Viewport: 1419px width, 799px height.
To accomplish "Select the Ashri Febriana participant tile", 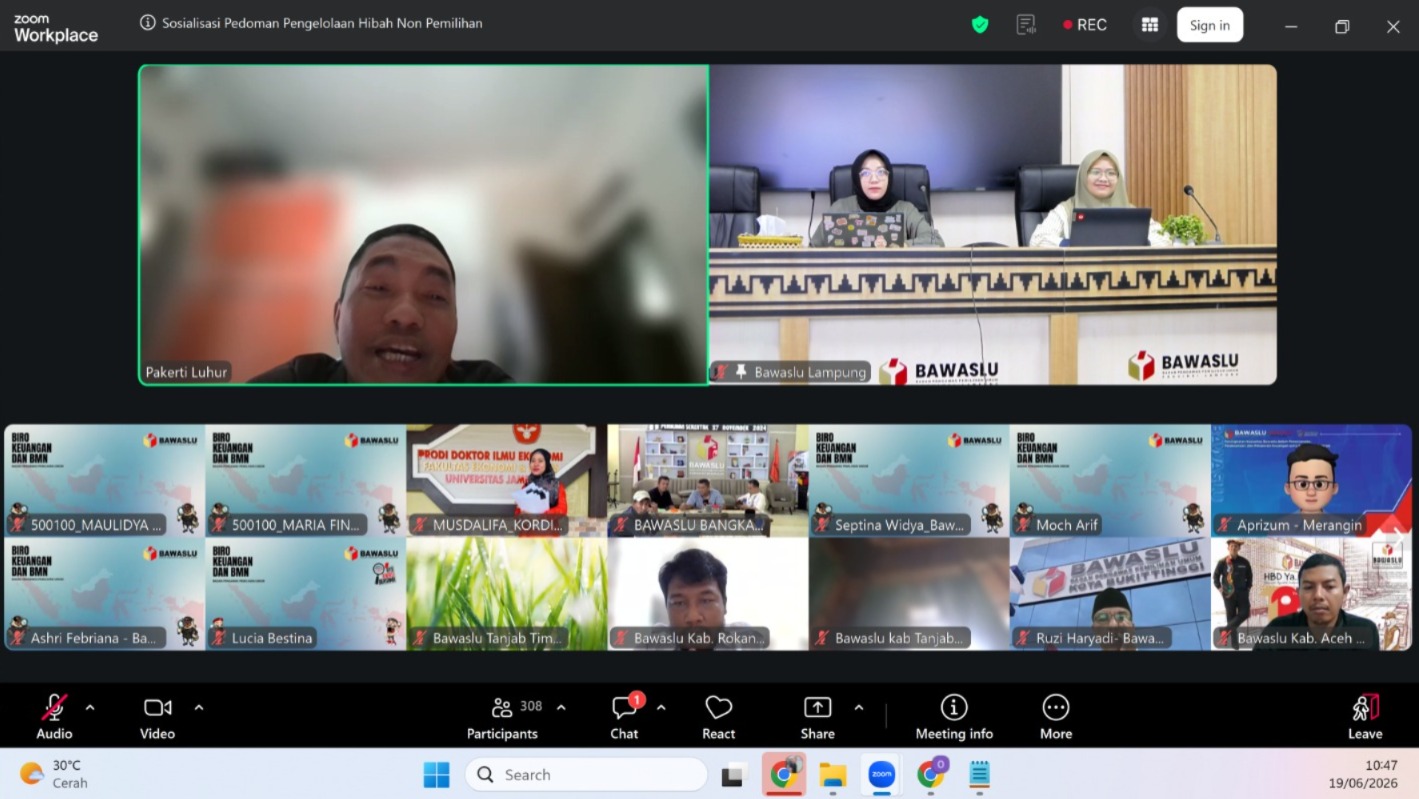I will pos(105,594).
